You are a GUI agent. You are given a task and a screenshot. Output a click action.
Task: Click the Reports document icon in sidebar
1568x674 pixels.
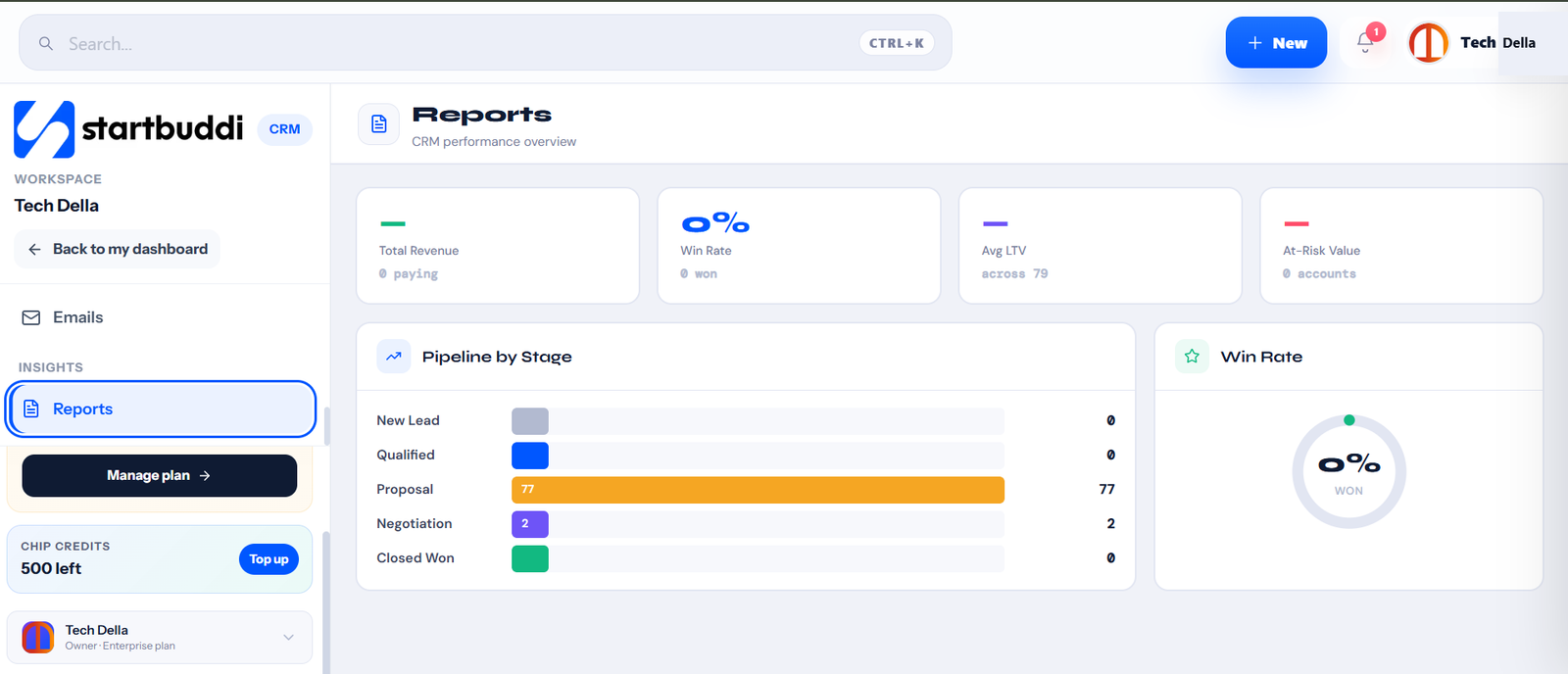[31, 409]
